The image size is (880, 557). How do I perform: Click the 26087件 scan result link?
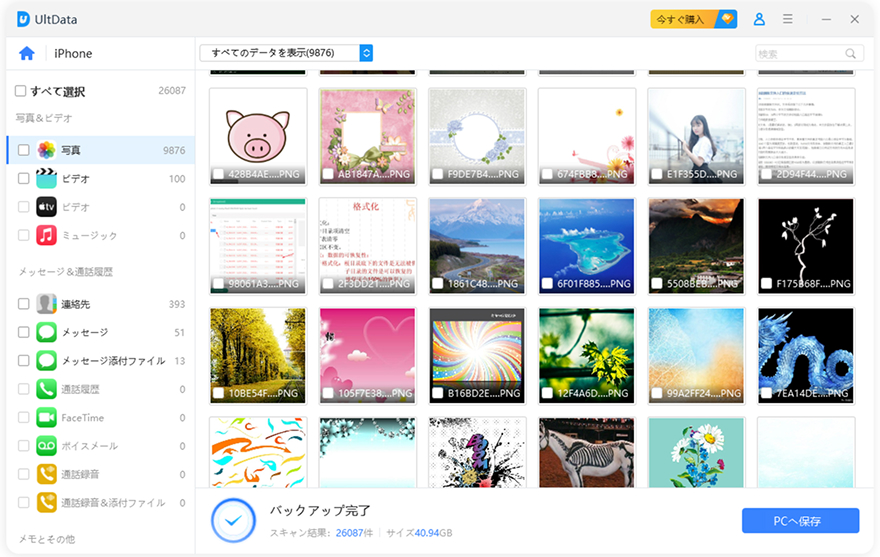point(354,533)
